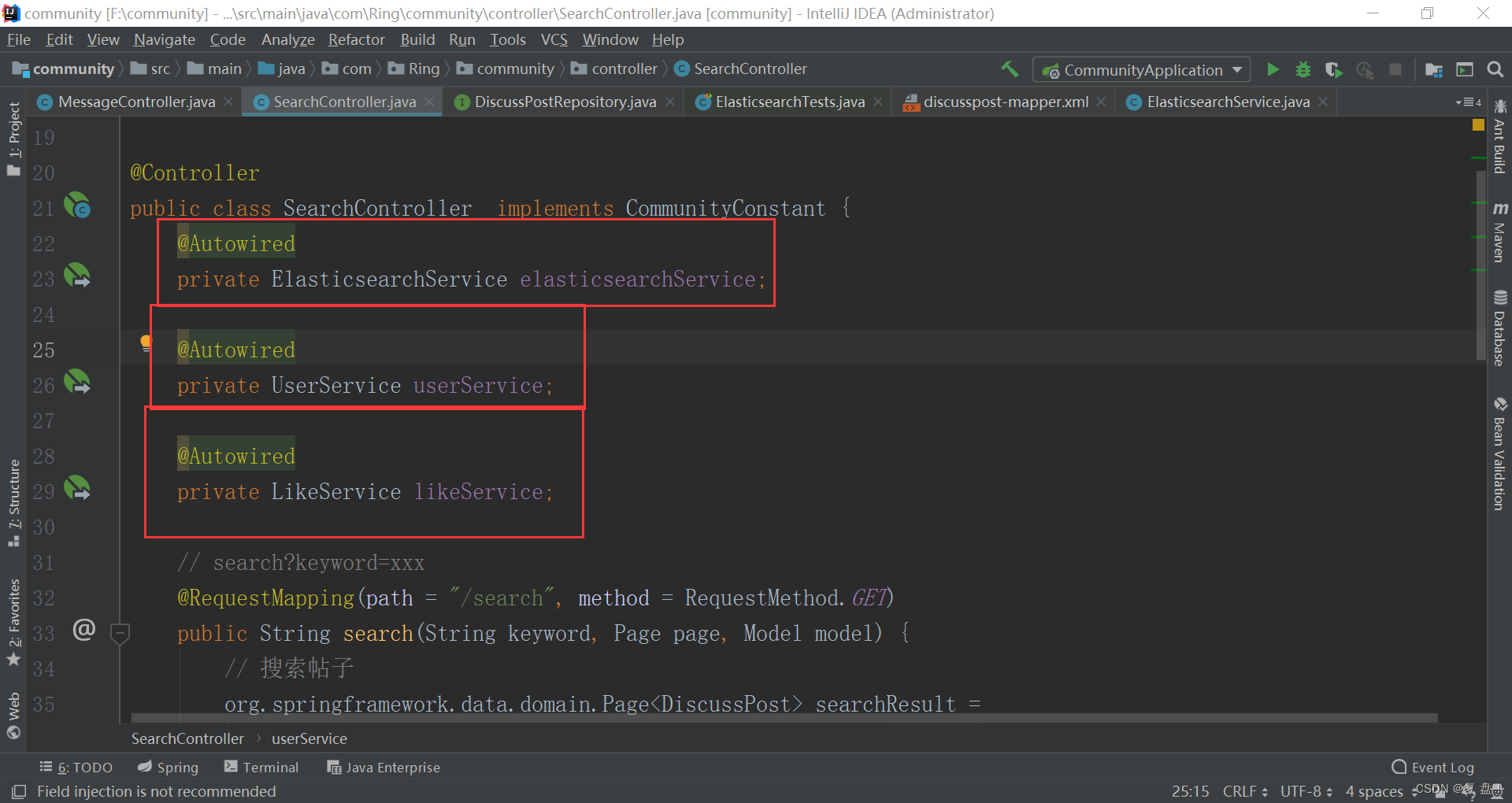
Task: Click the yellow intention lightbulb on line 25
Action: pos(146,342)
